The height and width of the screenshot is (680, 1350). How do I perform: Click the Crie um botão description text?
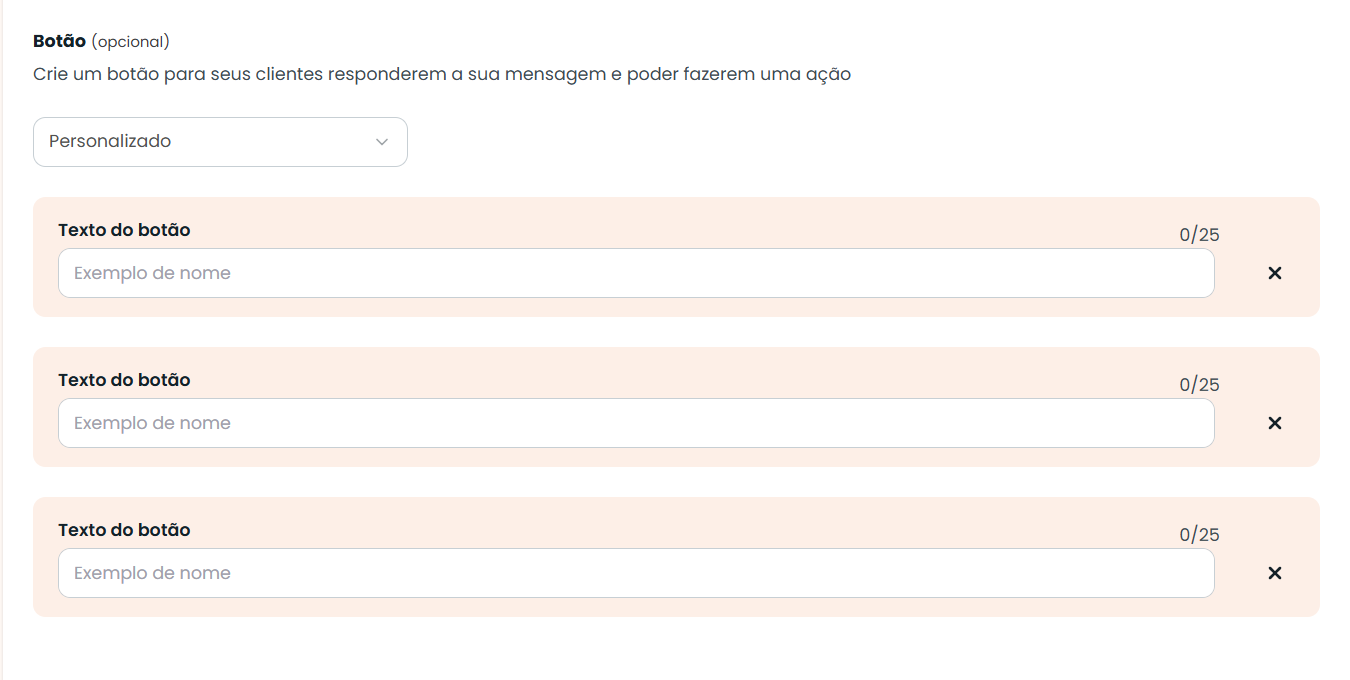[442, 75]
